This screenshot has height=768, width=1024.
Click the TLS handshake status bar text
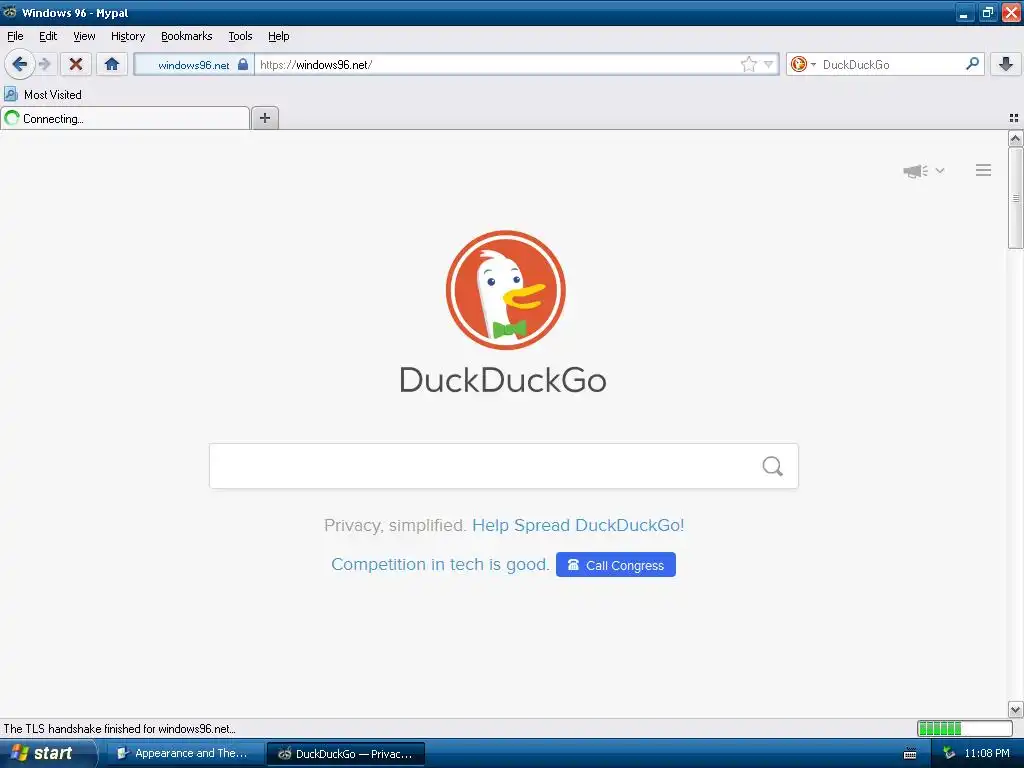120,728
